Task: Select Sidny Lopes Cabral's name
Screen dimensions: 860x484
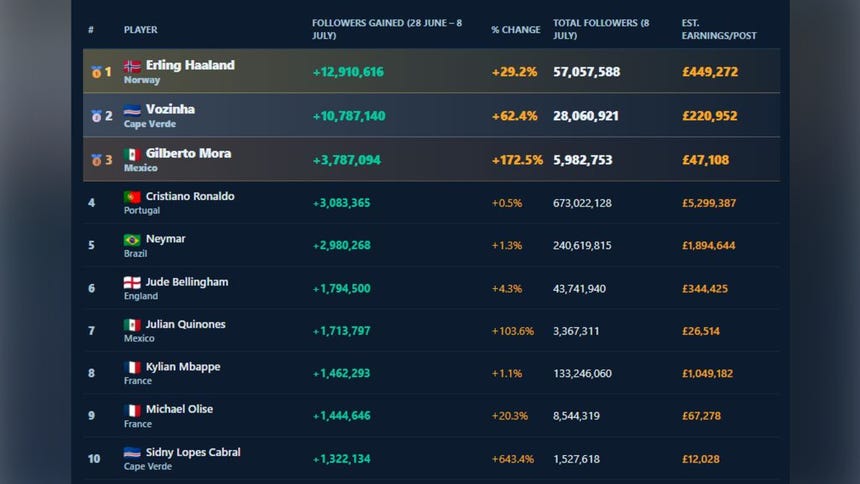Action: point(193,452)
